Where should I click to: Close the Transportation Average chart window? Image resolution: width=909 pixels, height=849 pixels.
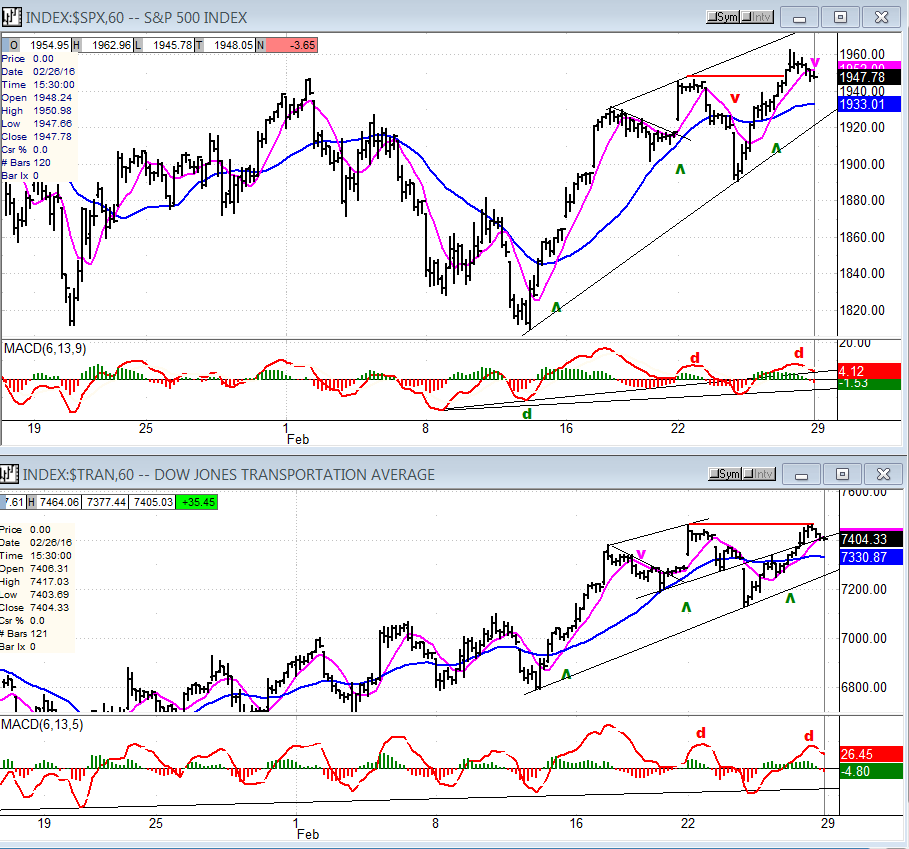[x=883, y=474]
